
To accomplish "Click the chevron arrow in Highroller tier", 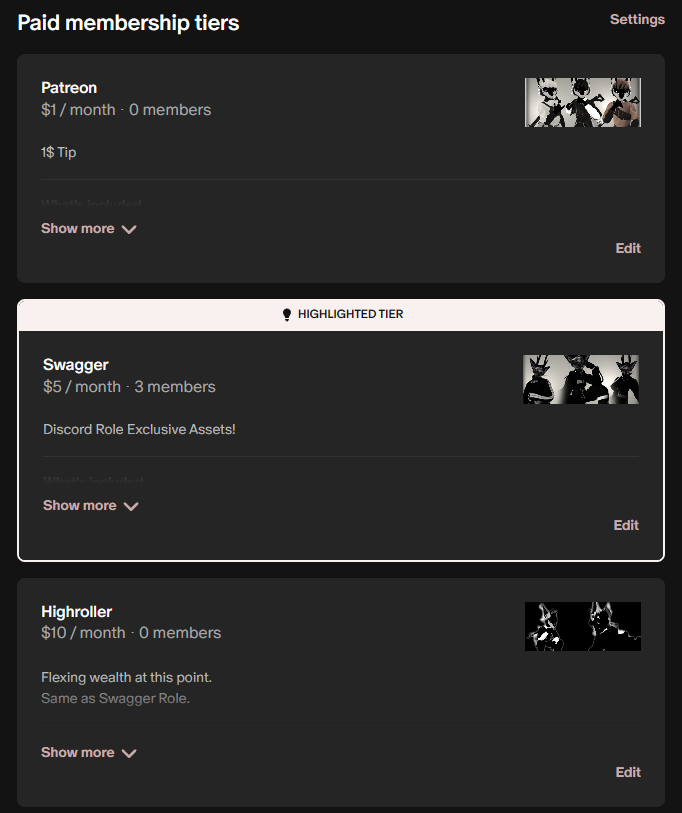I will [x=129, y=753].
